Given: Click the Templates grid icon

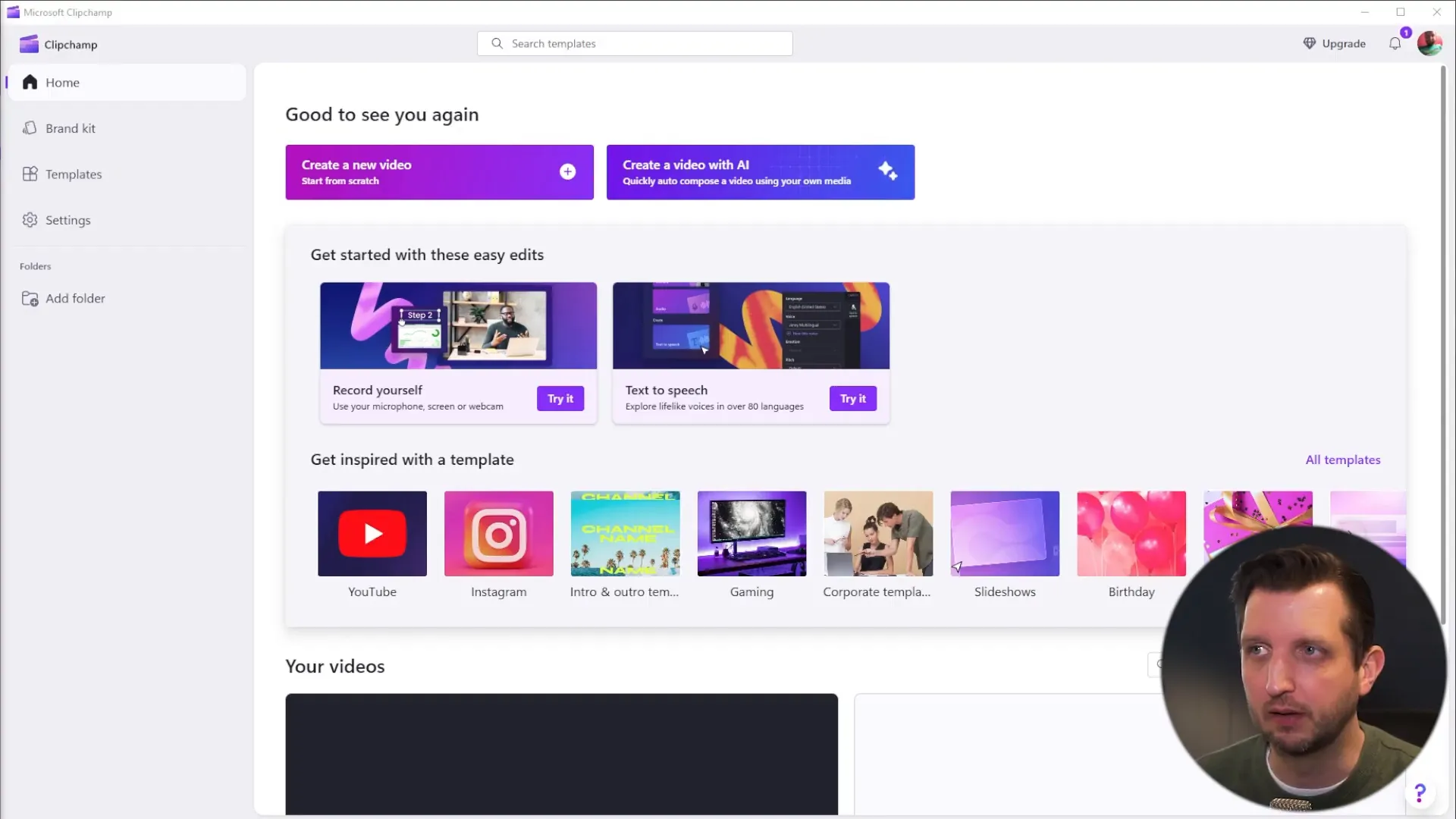Looking at the screenshot, I should 30,174.
